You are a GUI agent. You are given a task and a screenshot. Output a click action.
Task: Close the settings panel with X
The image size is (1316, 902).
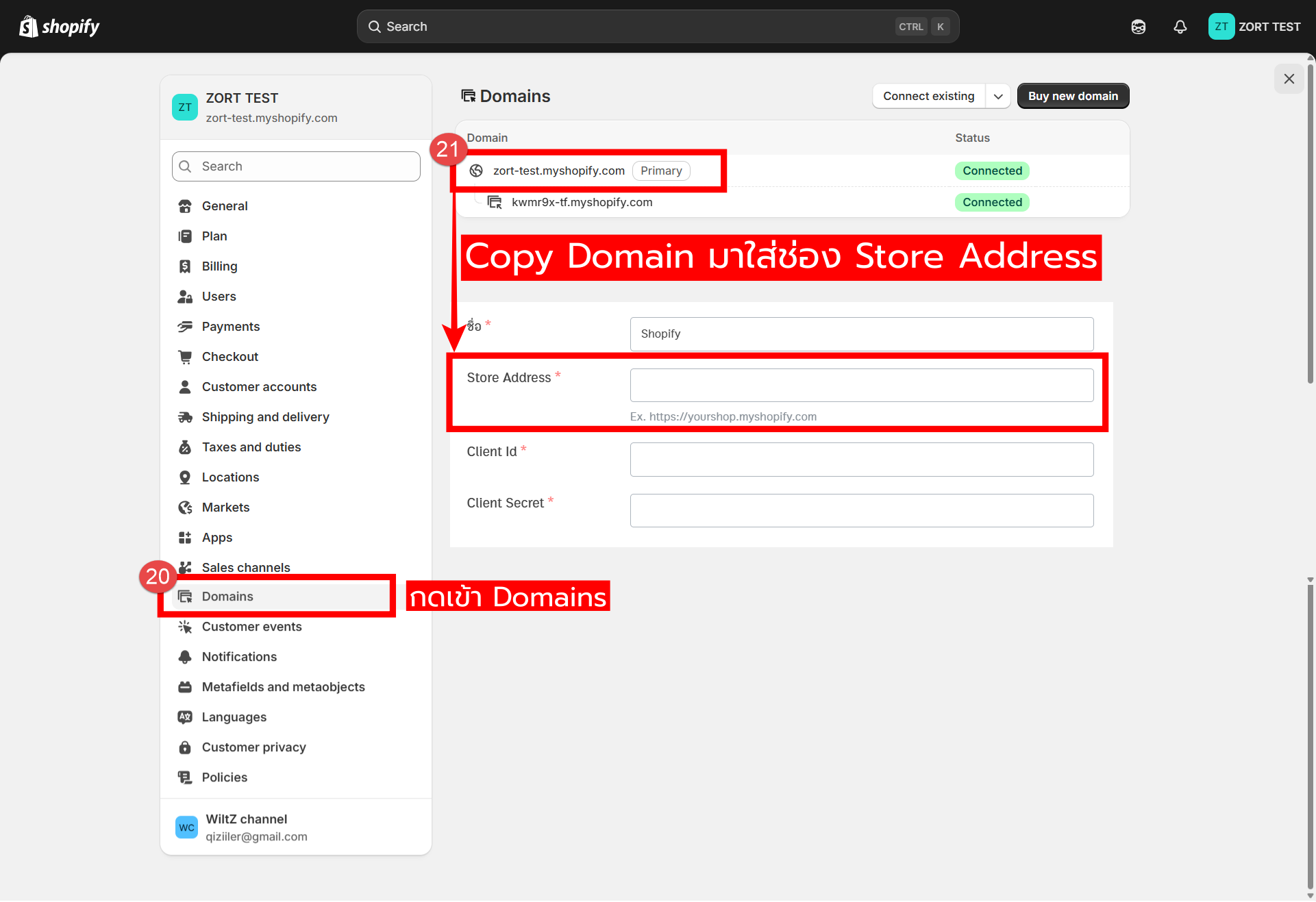(1289, 79)
